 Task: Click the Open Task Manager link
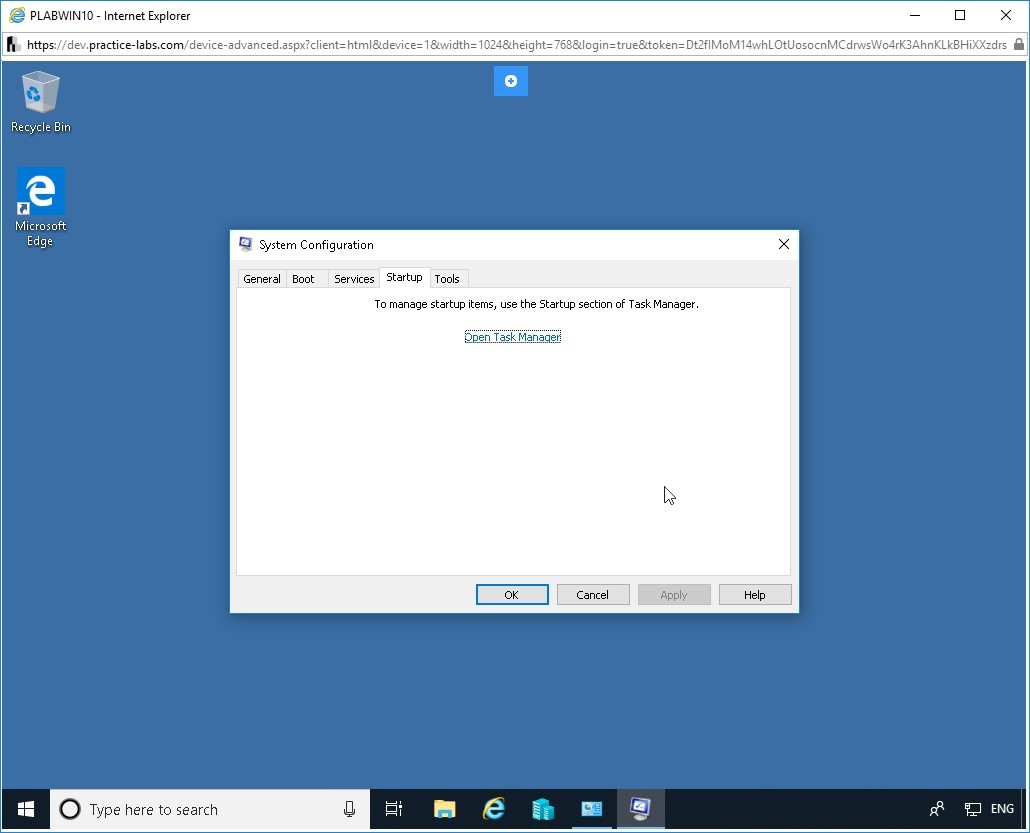point(512,337)
